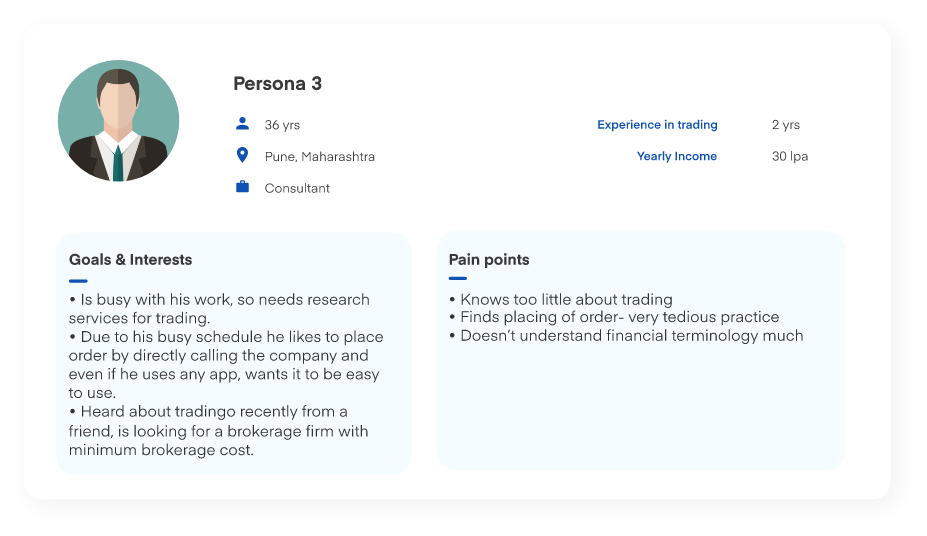Screen dimensions: 927x536
Task: Click 'Doesn't understand financial terminology' bullet
Action: (x=627, y=336)
